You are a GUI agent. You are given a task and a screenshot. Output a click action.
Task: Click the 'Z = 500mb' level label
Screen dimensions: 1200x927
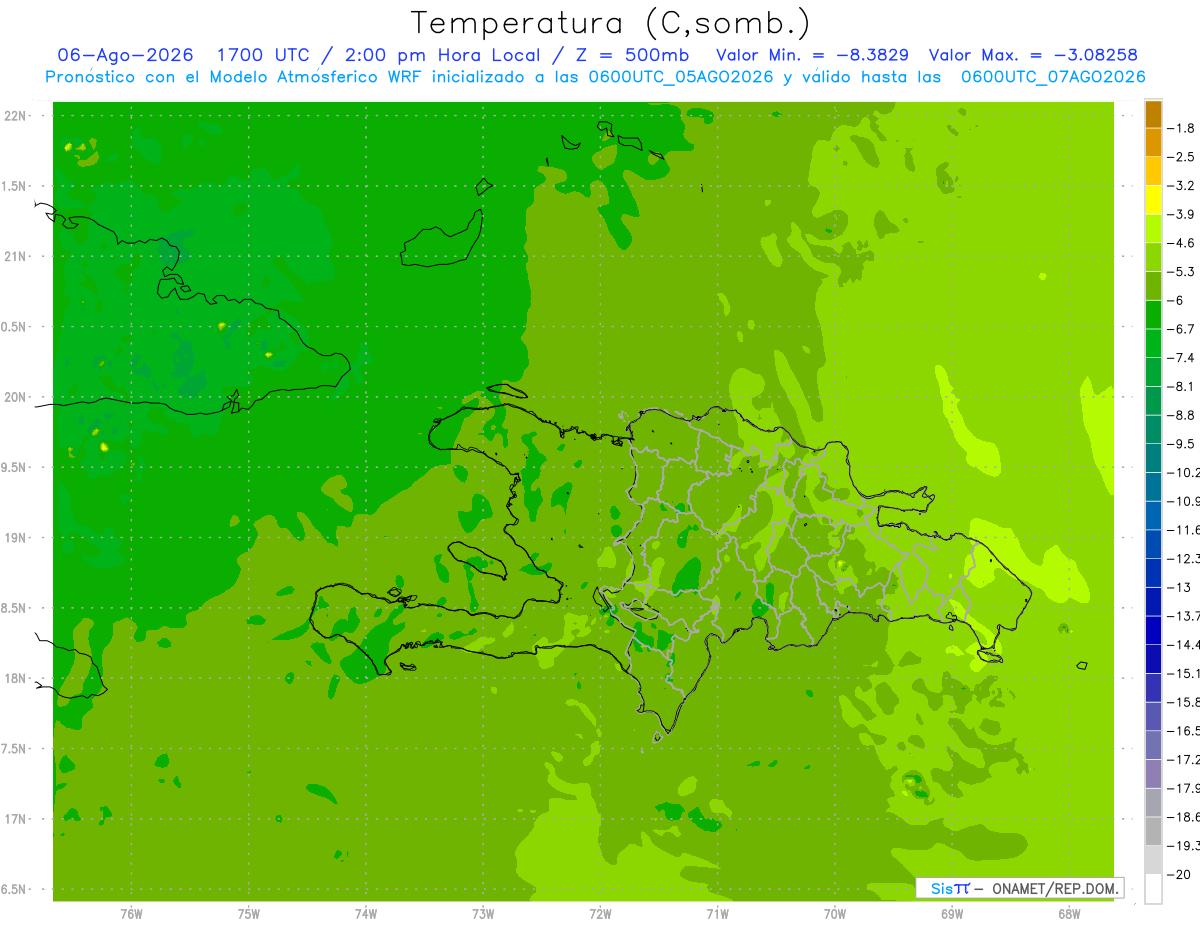[x=632, y=55]
